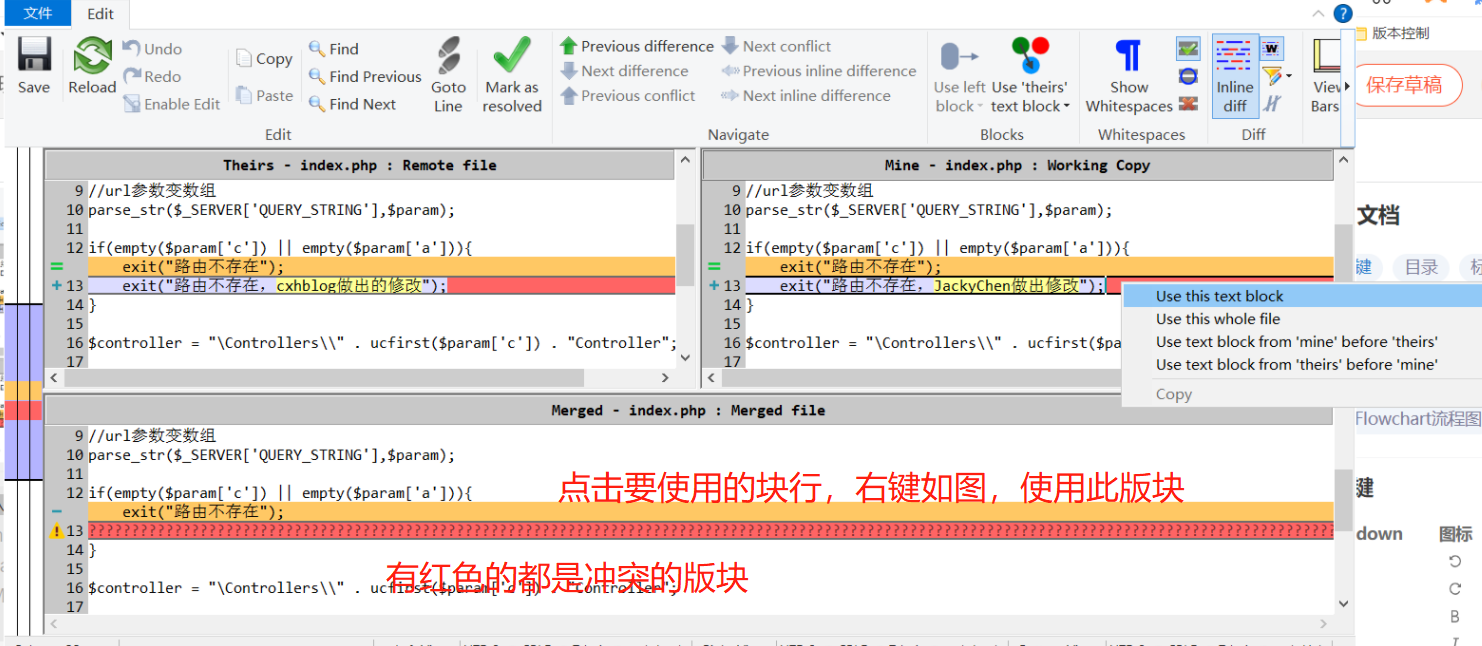
Task: Expand Use 'theirs' text block dropdown arrow
Action: tap(1067, 107)
